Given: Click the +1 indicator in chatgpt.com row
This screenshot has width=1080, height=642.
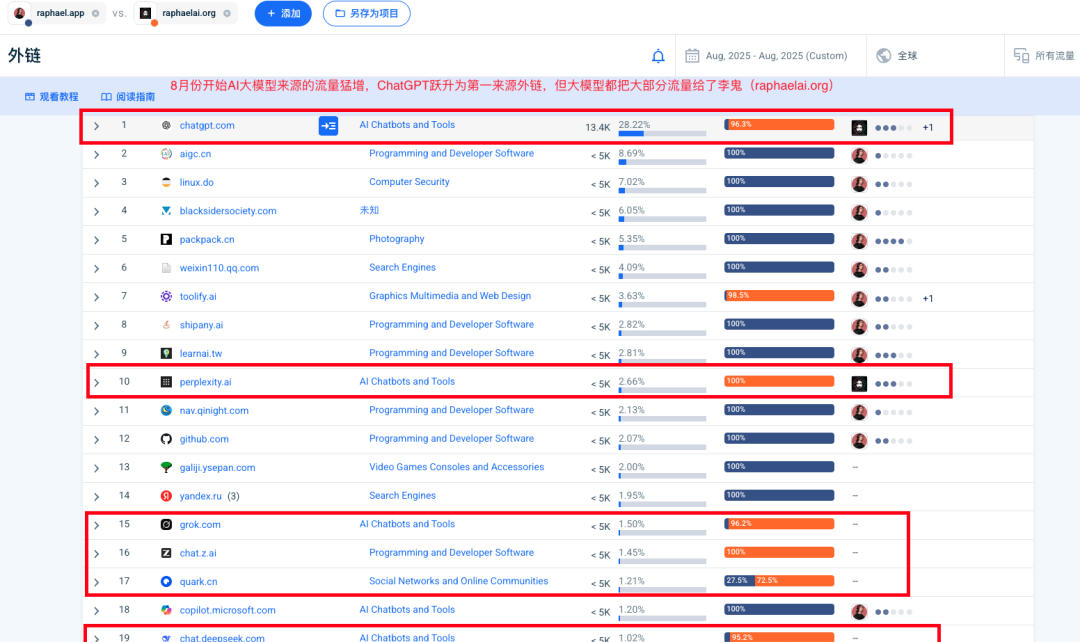Looking at the screenshot, I should pyautogui.click(x=928, y=127).
